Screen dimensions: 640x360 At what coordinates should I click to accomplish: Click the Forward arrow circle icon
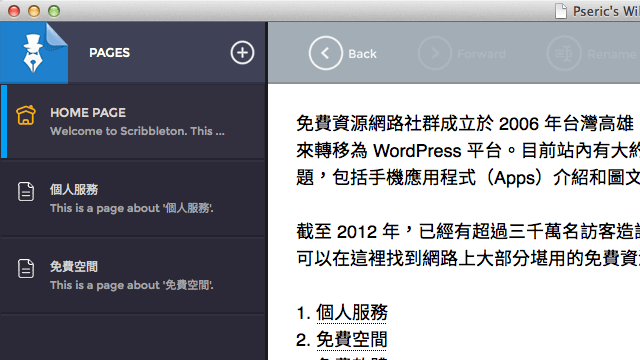click(435, 53)
